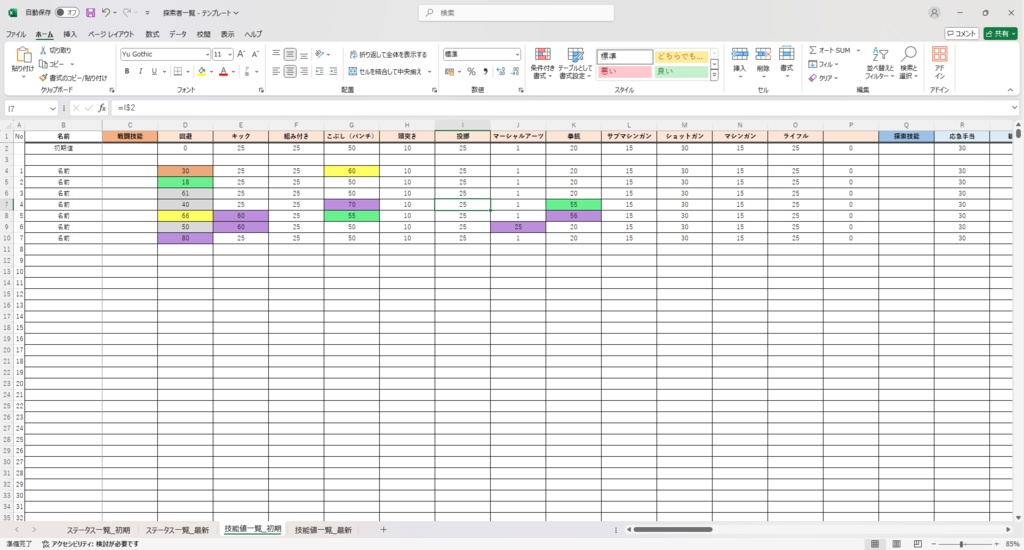Open Conditional Formatting (条件付き書式) icon
Viewport: 1024px width, 550px height.
tap(543, 55)
